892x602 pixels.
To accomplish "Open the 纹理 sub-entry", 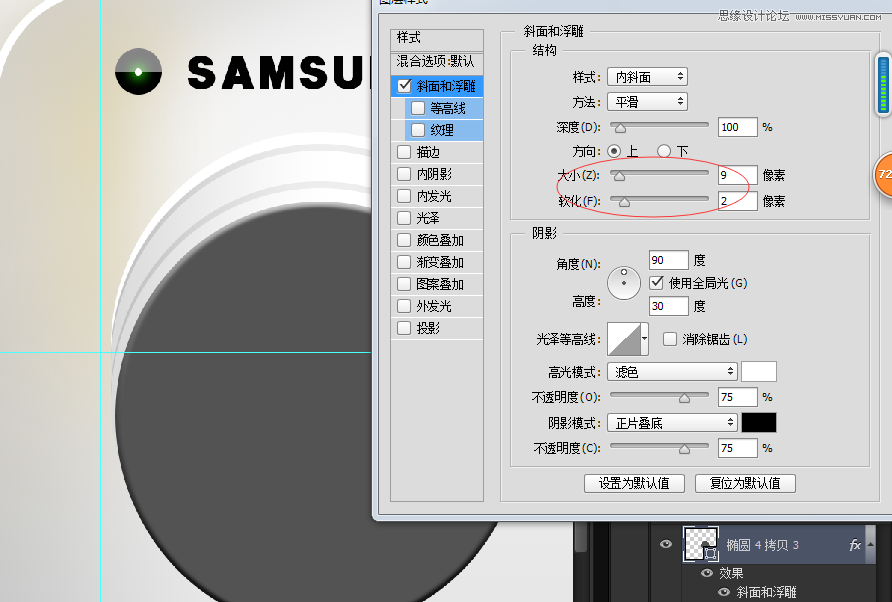I will (x=444, y=130).
